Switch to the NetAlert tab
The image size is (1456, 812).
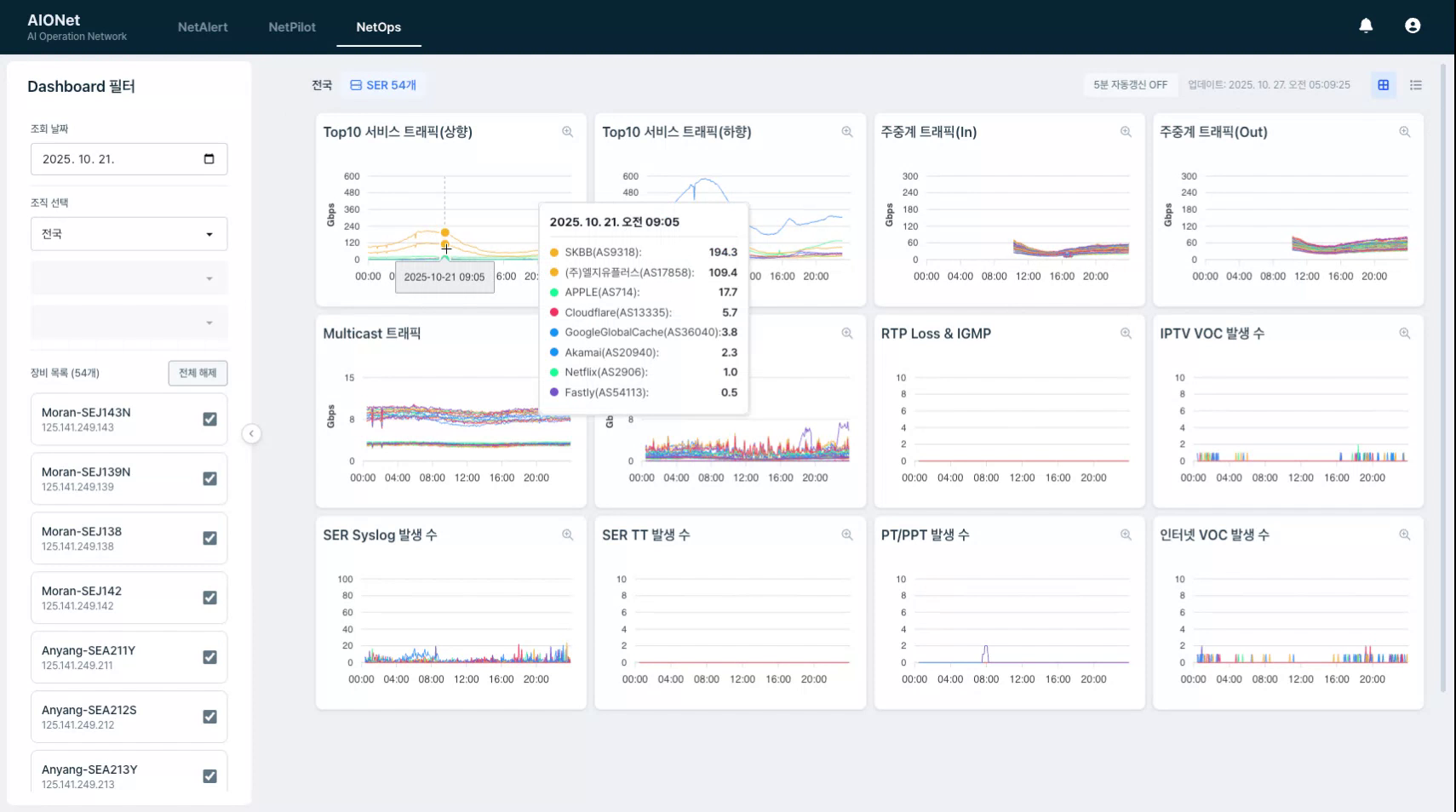[203, 27]
